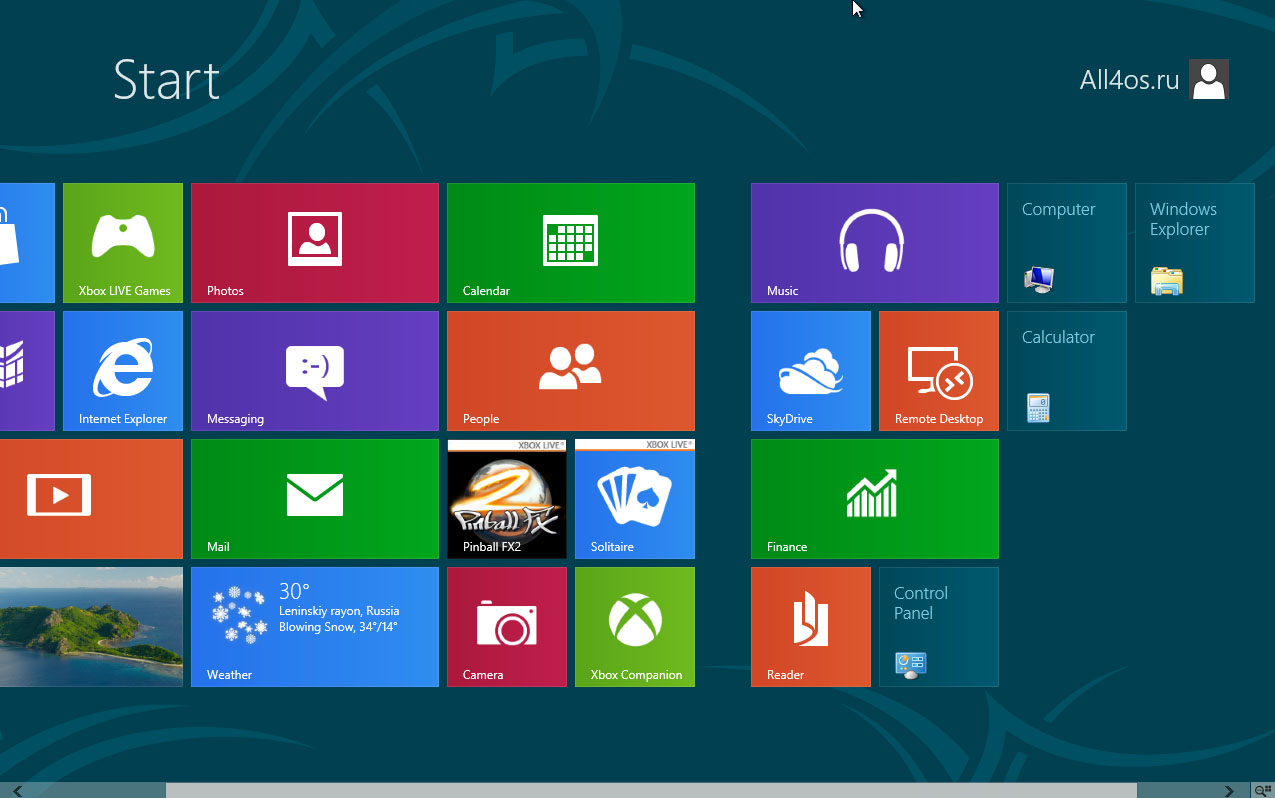Open the Finance tile
The width and height of the screenshot is (1275, 798).
click(875, 499)
